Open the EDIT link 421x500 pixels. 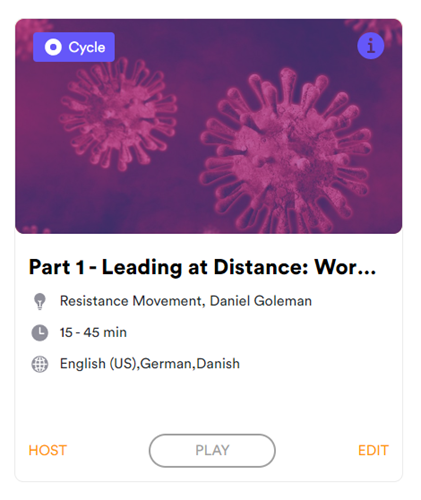tap(373, 450)
